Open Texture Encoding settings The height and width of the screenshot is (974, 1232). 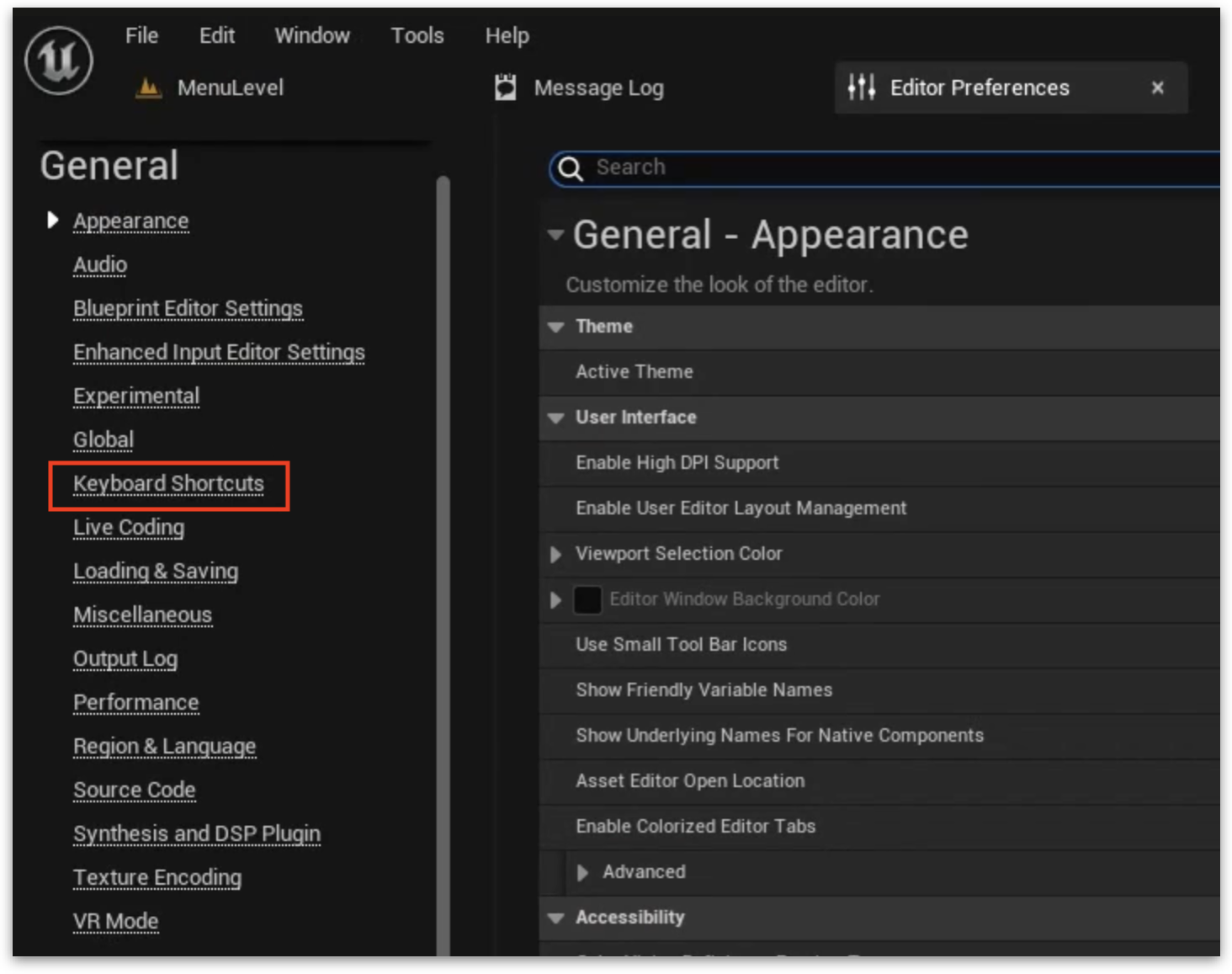coord(157,877)
